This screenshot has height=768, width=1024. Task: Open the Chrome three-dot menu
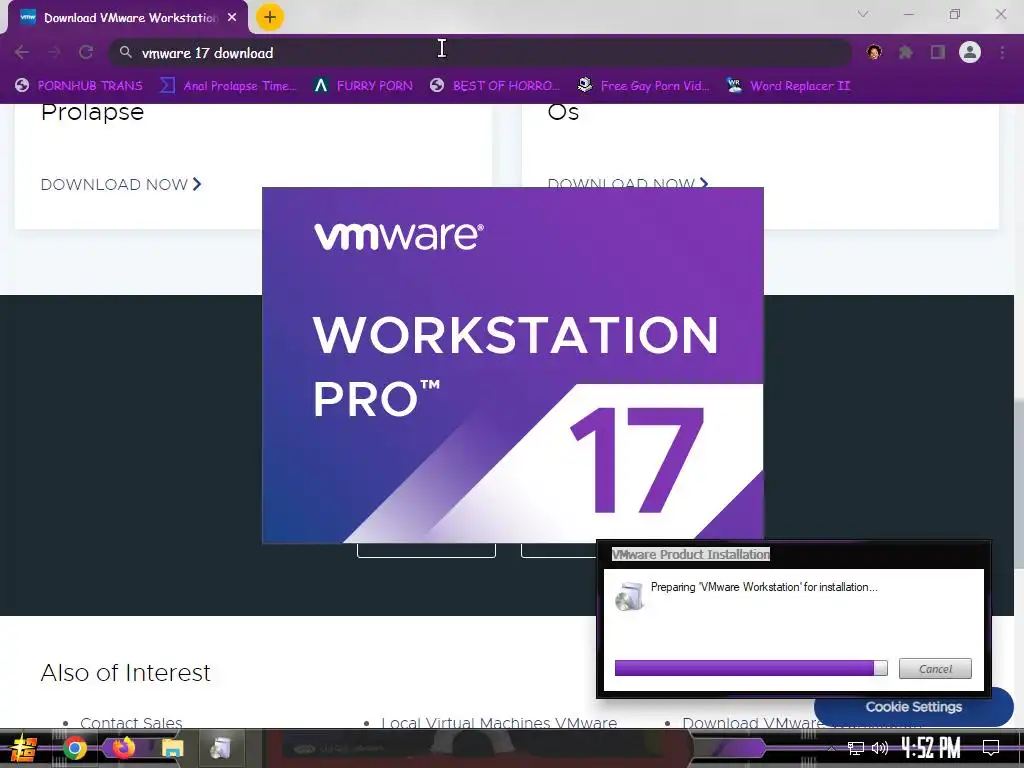(1002, 52)
